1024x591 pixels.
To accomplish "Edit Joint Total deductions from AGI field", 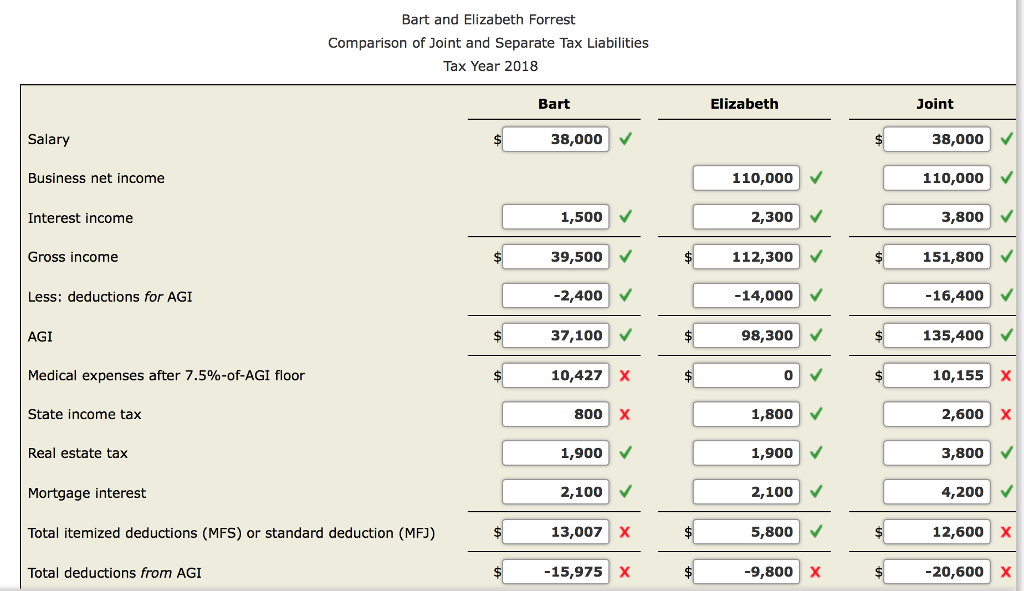I will 936,572.
